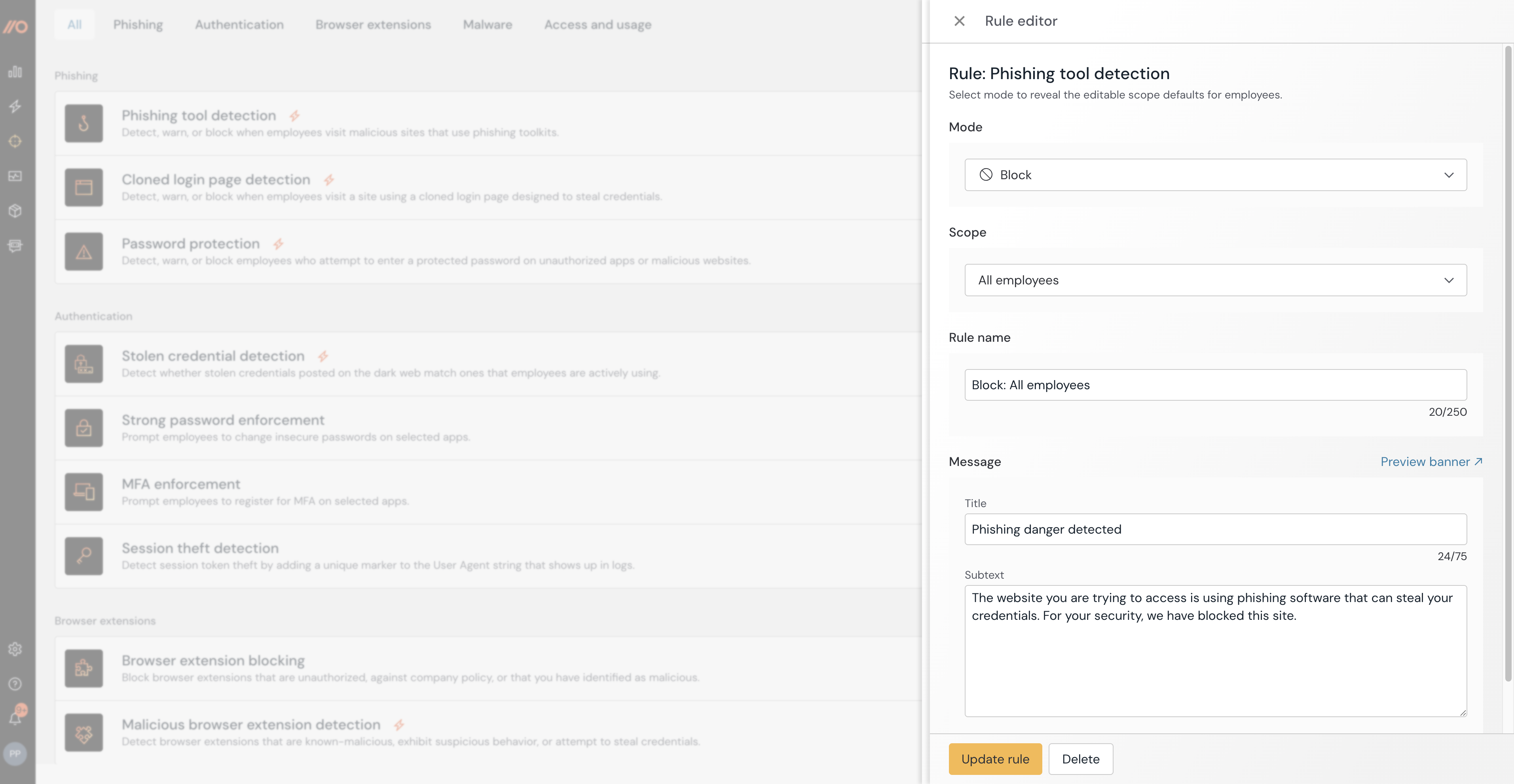Screen dimensions: 1514x784
Task: Open the Stolen credential detection rule title
Action: (213, 356)
